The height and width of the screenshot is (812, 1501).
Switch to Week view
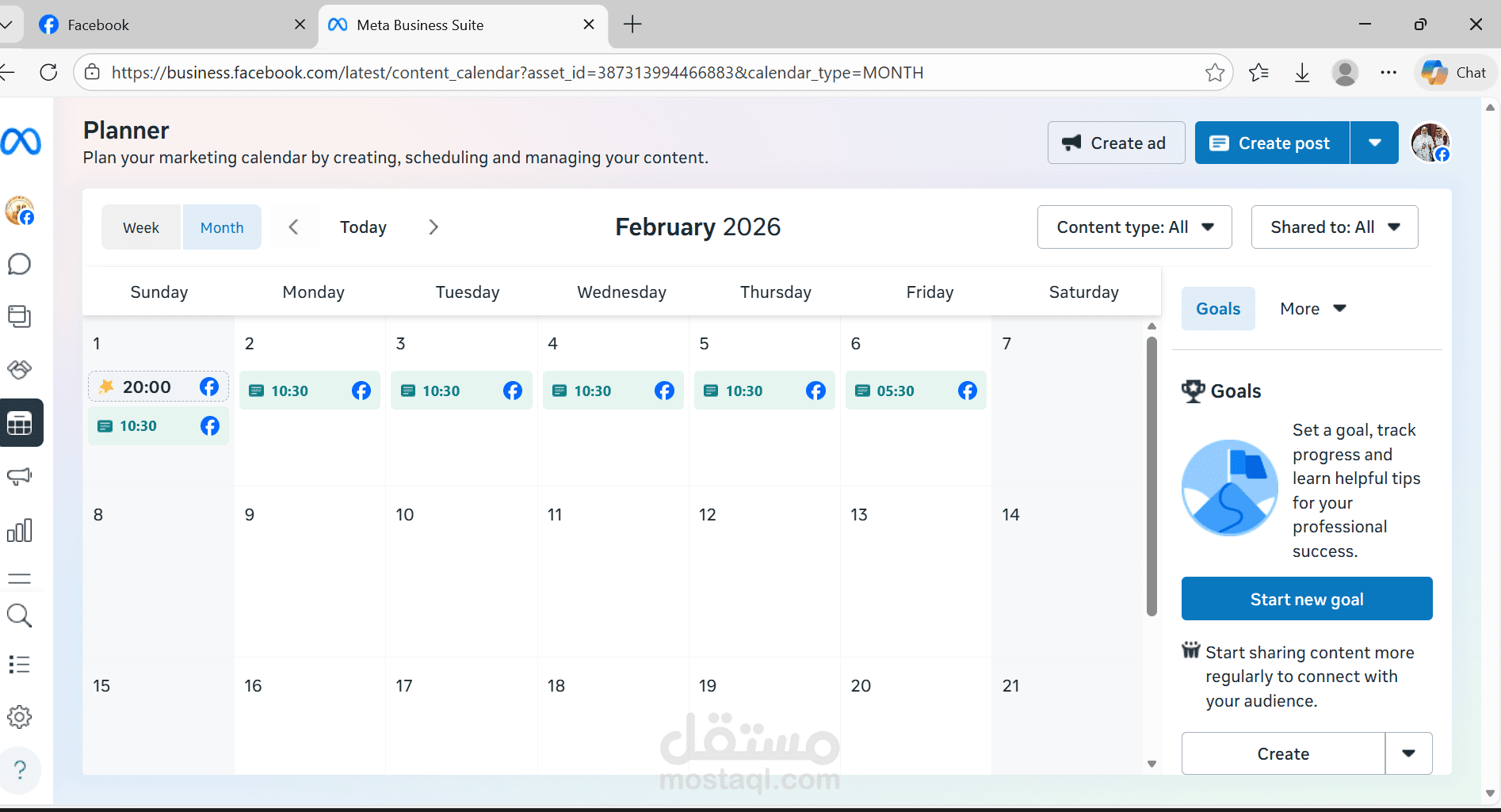[x=140, y=227]
